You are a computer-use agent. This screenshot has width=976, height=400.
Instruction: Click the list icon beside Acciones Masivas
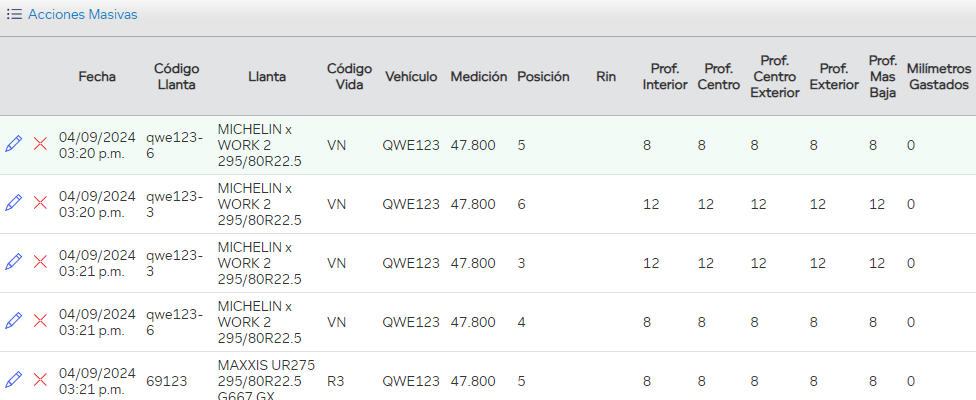point(14,15)
